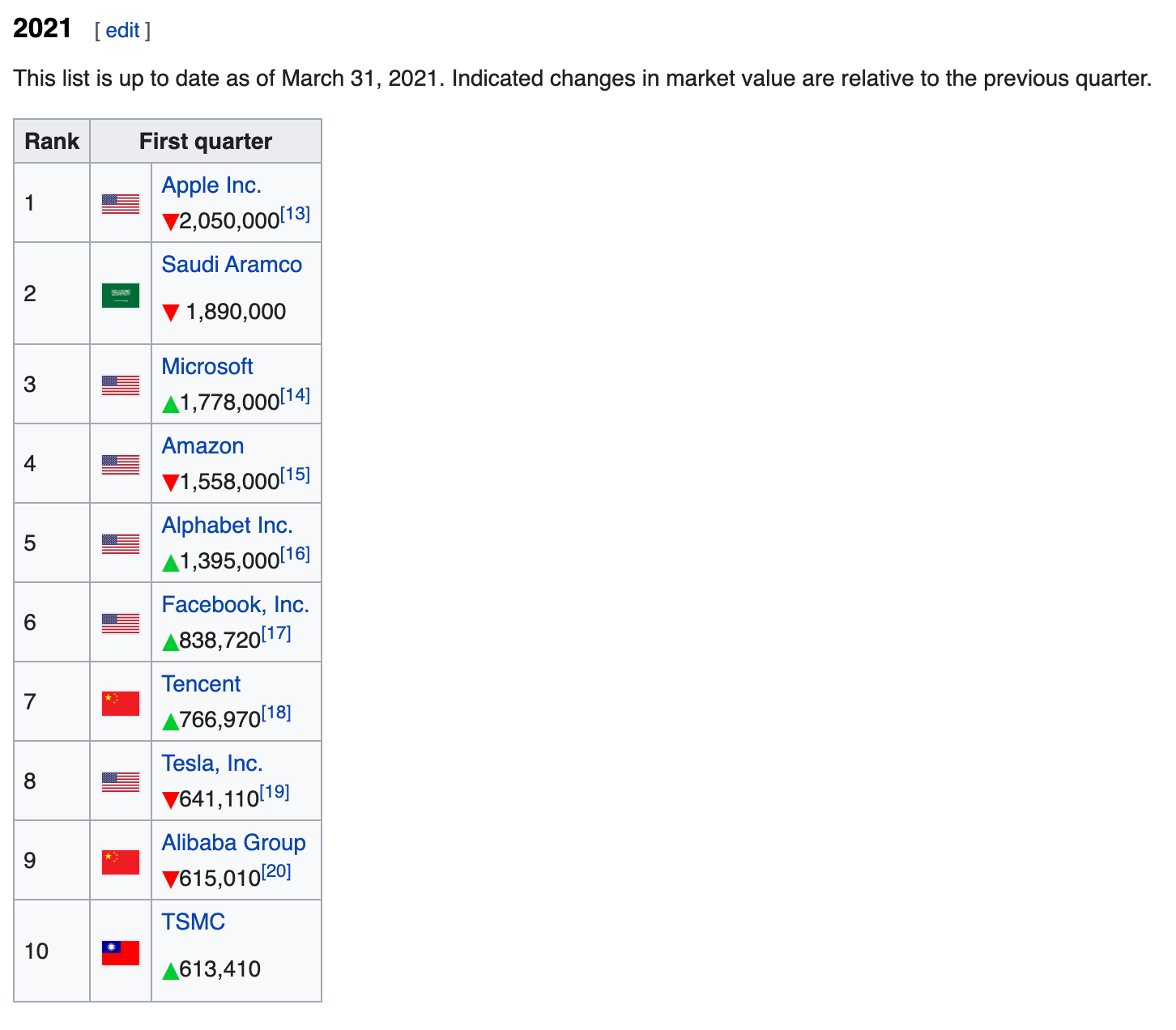Click green up arrow beside Facebook's 838,720
Screen dimensions: 1176x1030
coord(170,641)
